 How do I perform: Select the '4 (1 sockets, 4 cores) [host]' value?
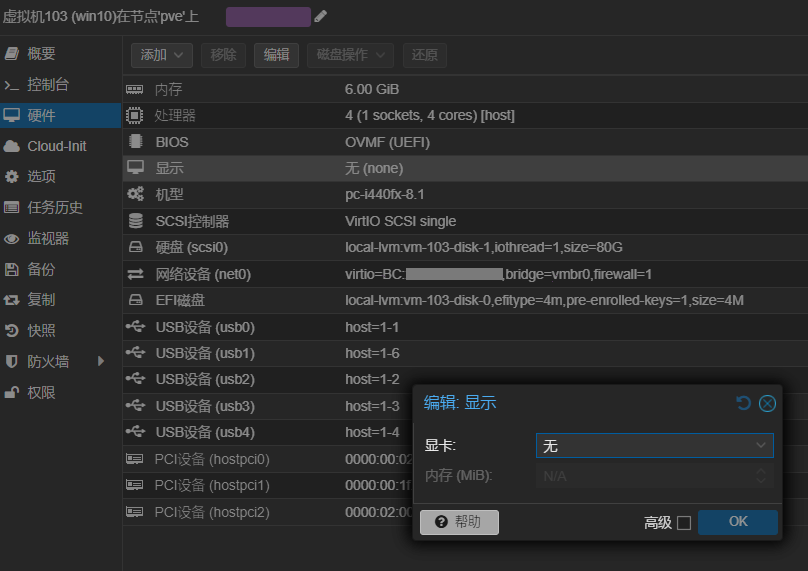click(430, 115)
